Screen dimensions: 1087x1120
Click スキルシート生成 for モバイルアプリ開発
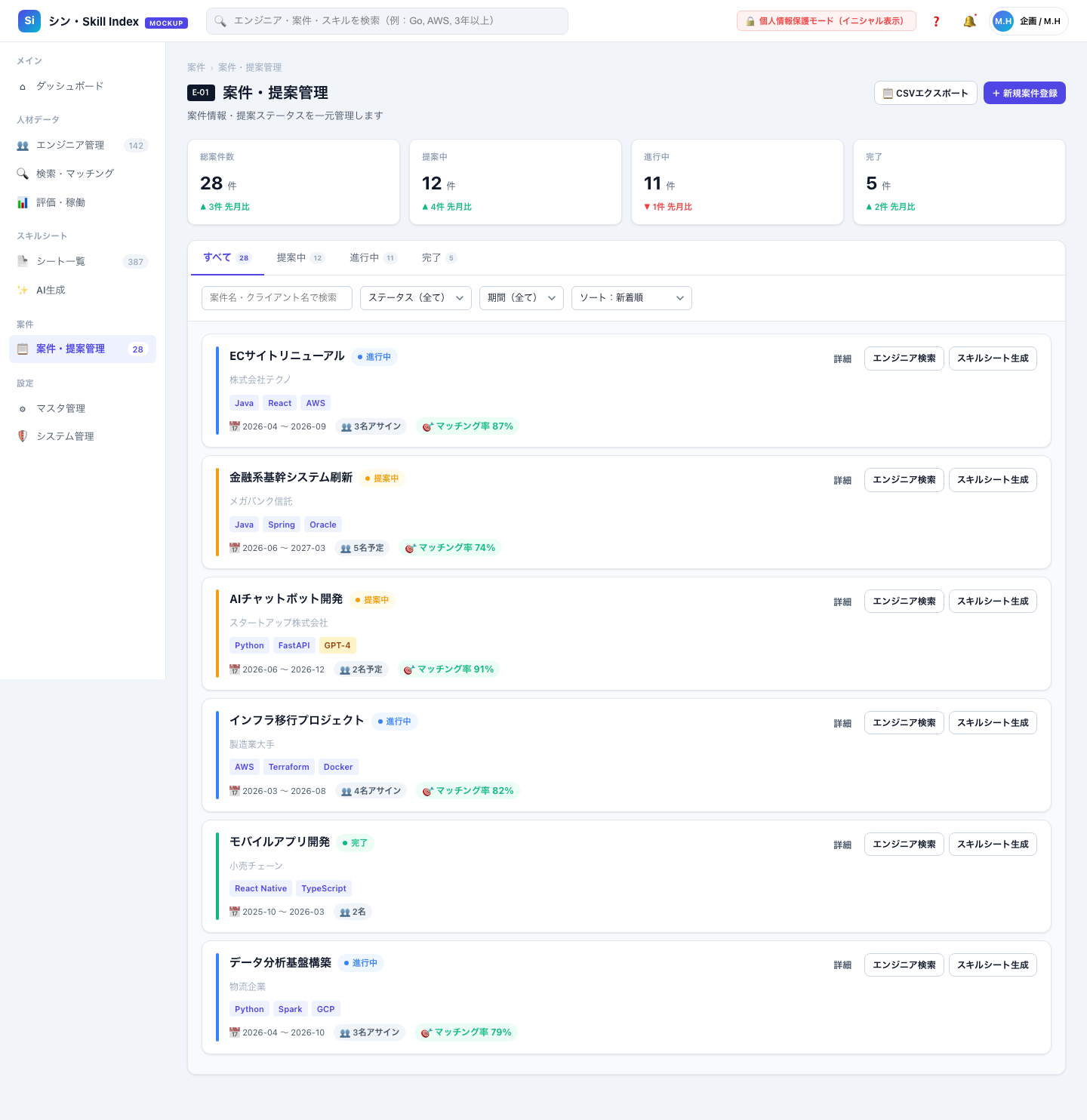click(993, 845)
